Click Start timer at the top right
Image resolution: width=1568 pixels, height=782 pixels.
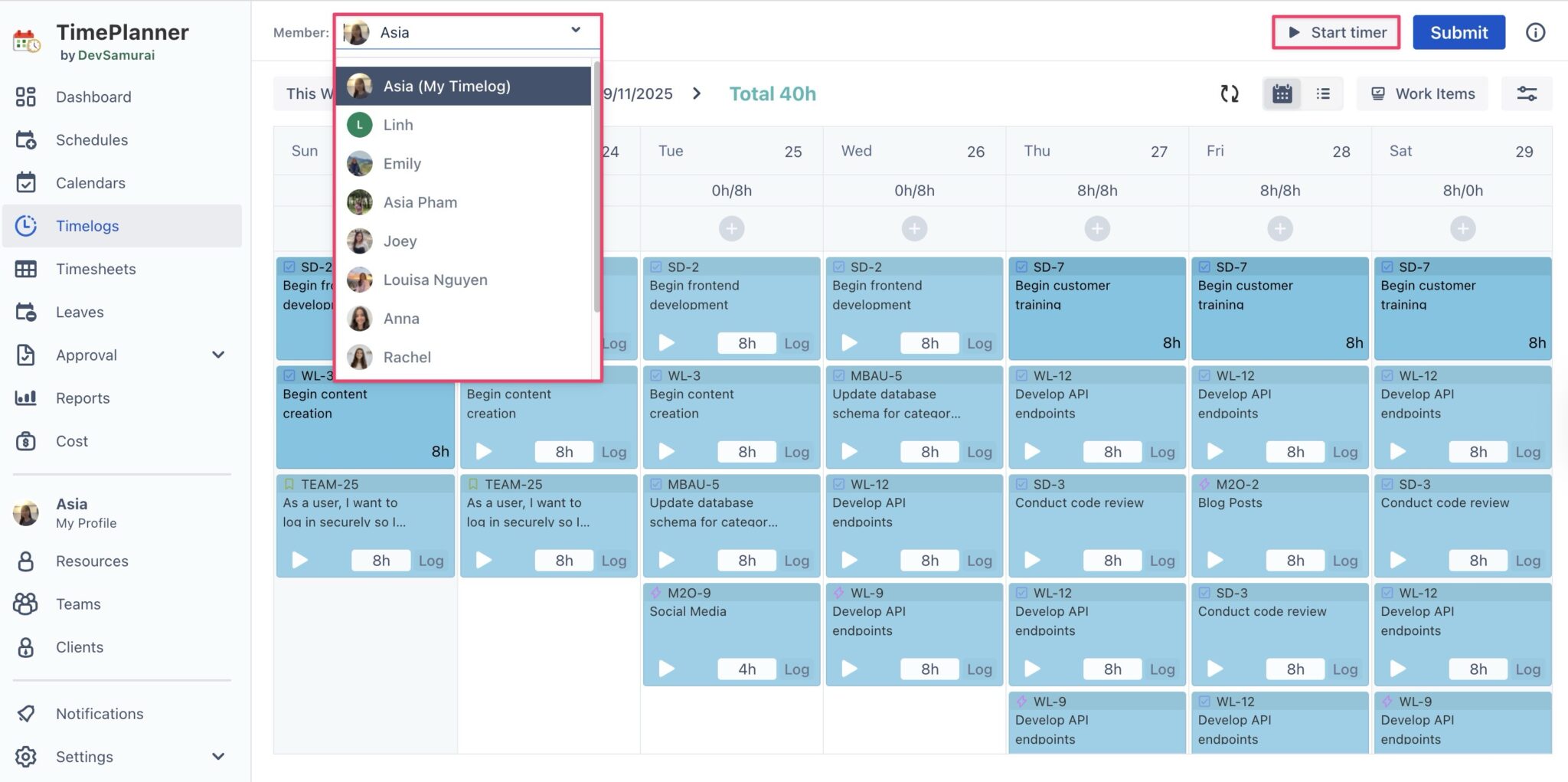coord(1336,32)
